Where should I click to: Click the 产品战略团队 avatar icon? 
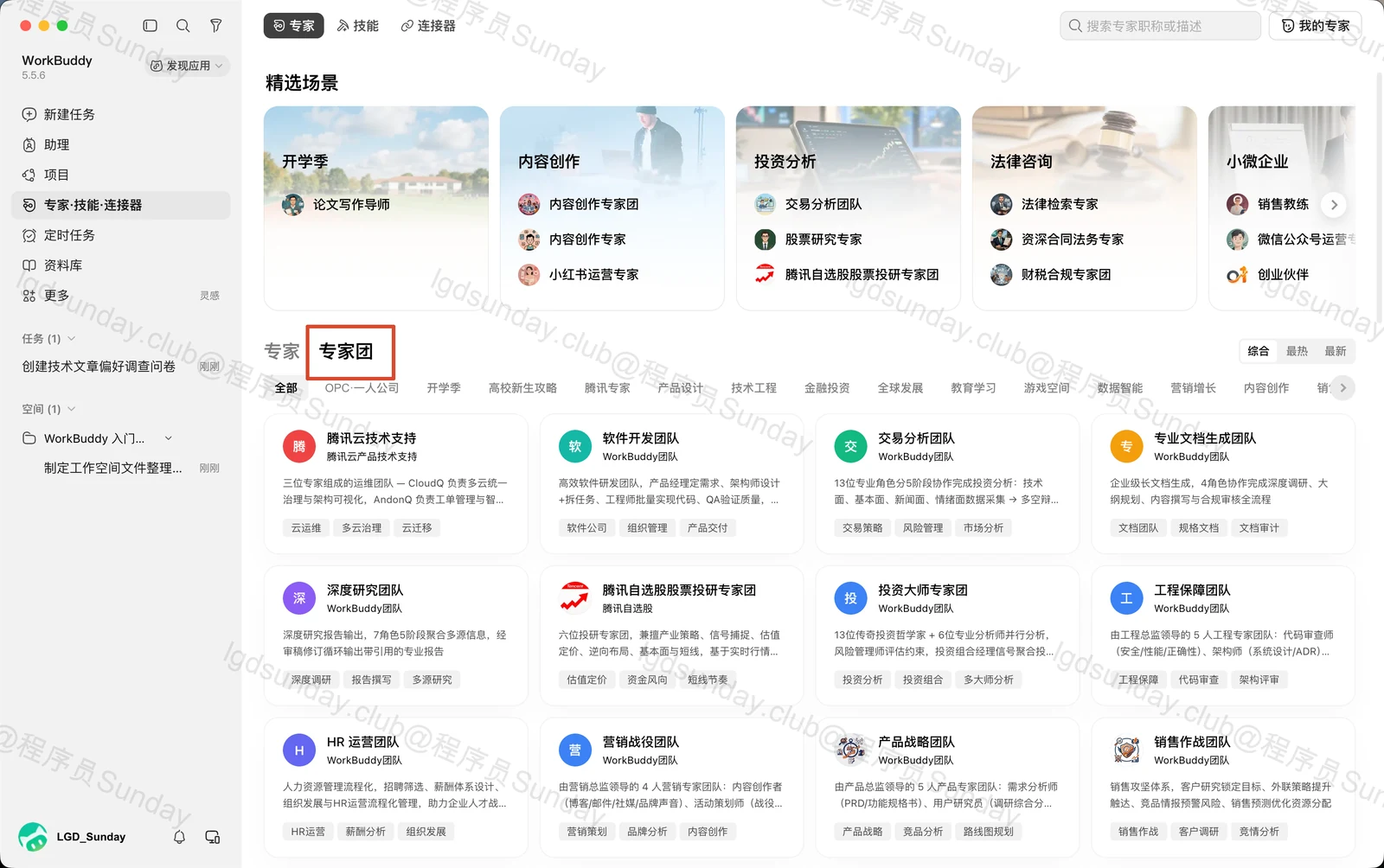coord(850,750)
